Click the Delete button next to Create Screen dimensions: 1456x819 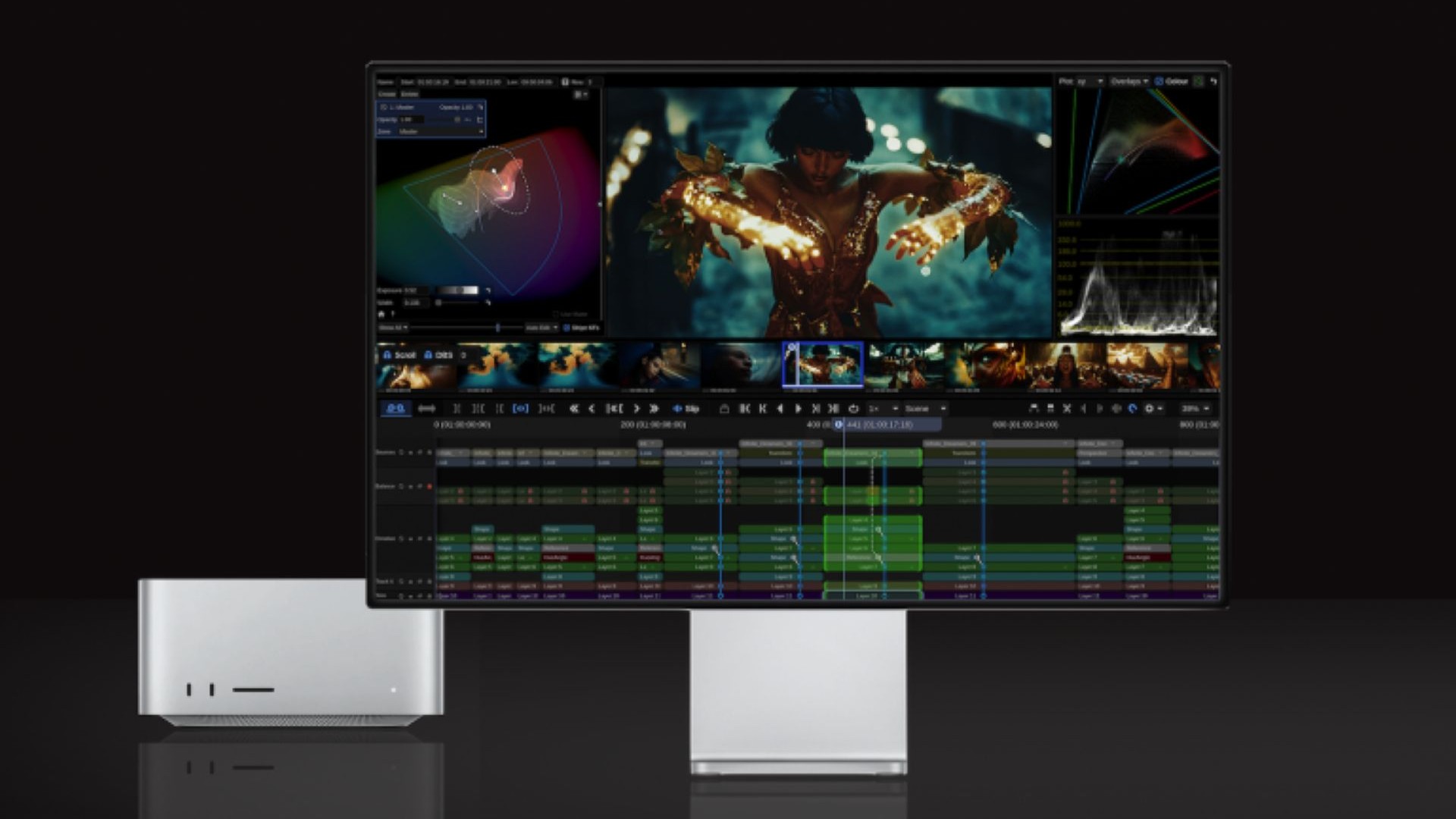tap(409, 94)
